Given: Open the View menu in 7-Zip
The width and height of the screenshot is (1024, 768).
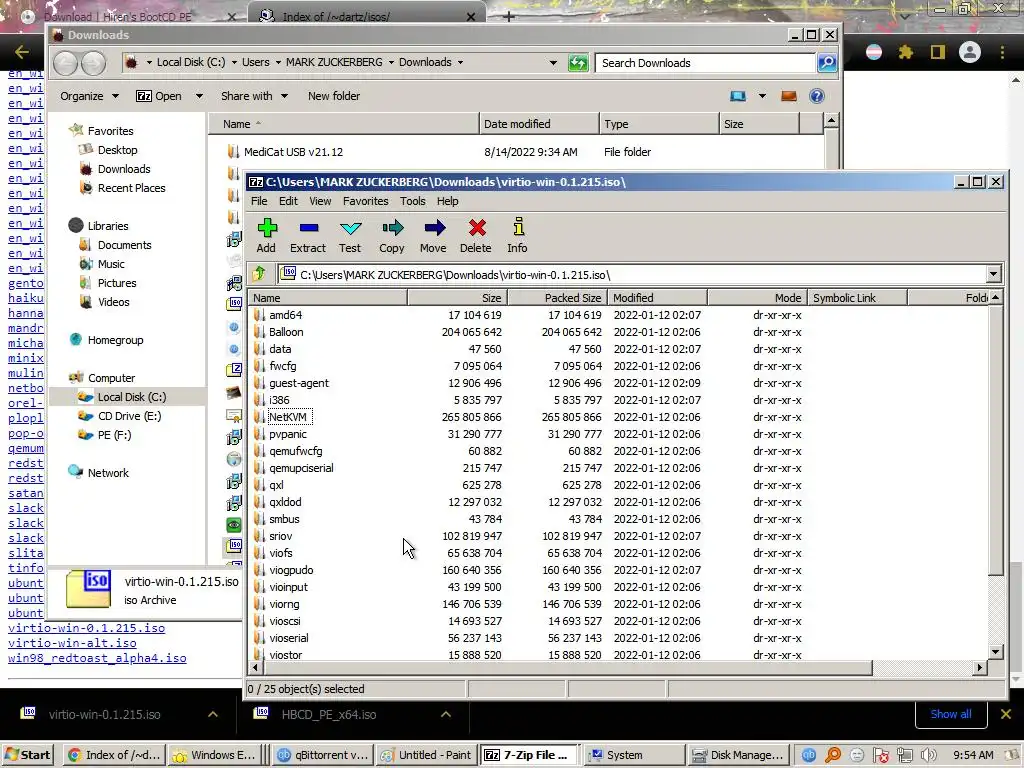Looking at the screenshot, I should [x=320, y=201].
